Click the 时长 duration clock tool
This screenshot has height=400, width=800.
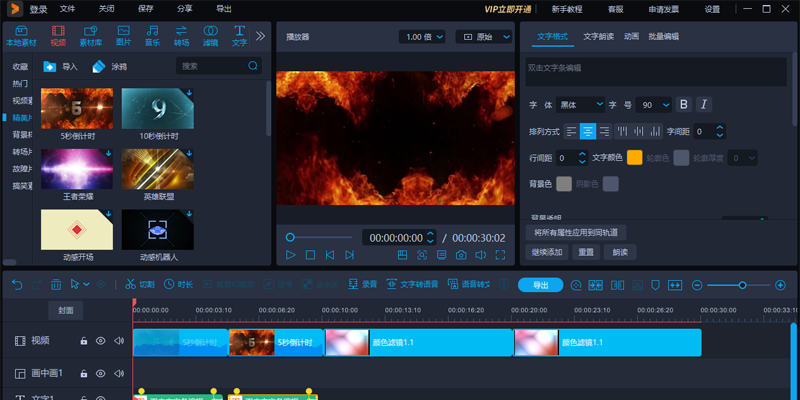click(178, 284)
